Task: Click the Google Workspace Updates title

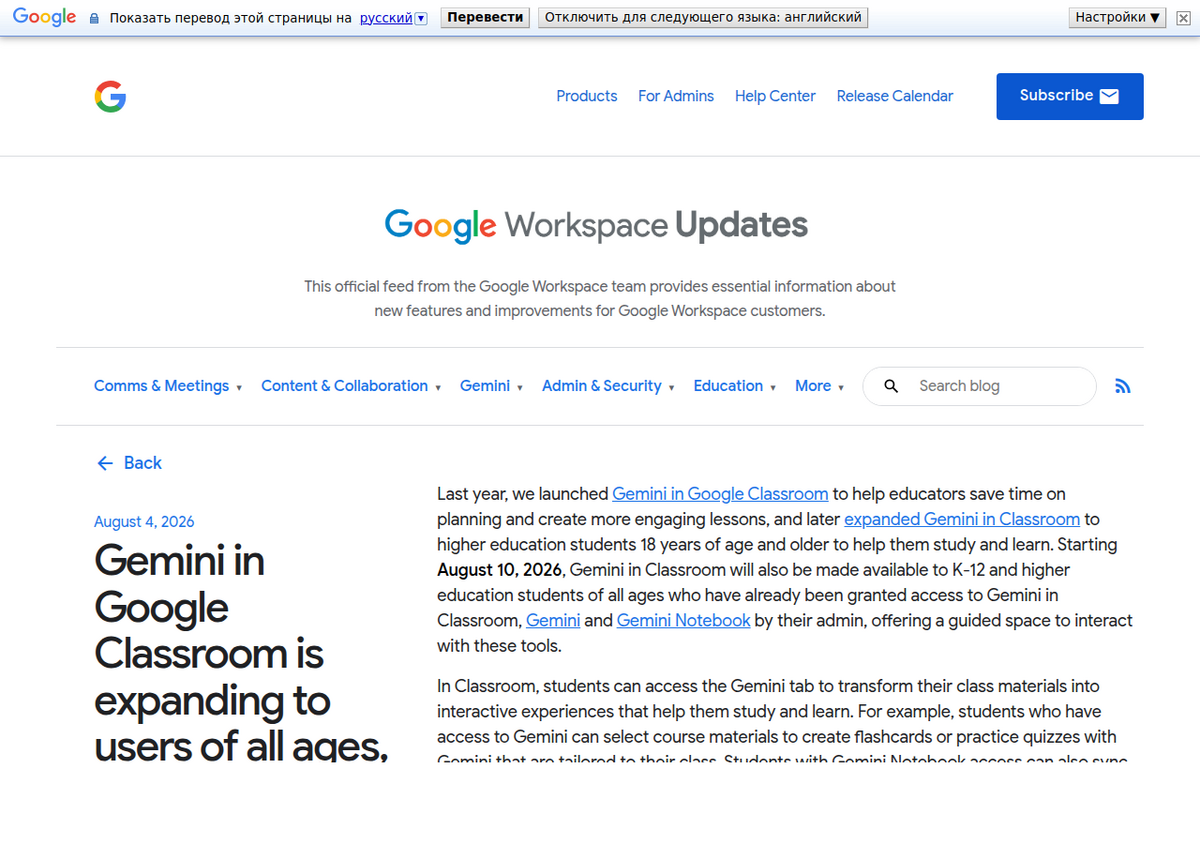Action: [597, 225]
